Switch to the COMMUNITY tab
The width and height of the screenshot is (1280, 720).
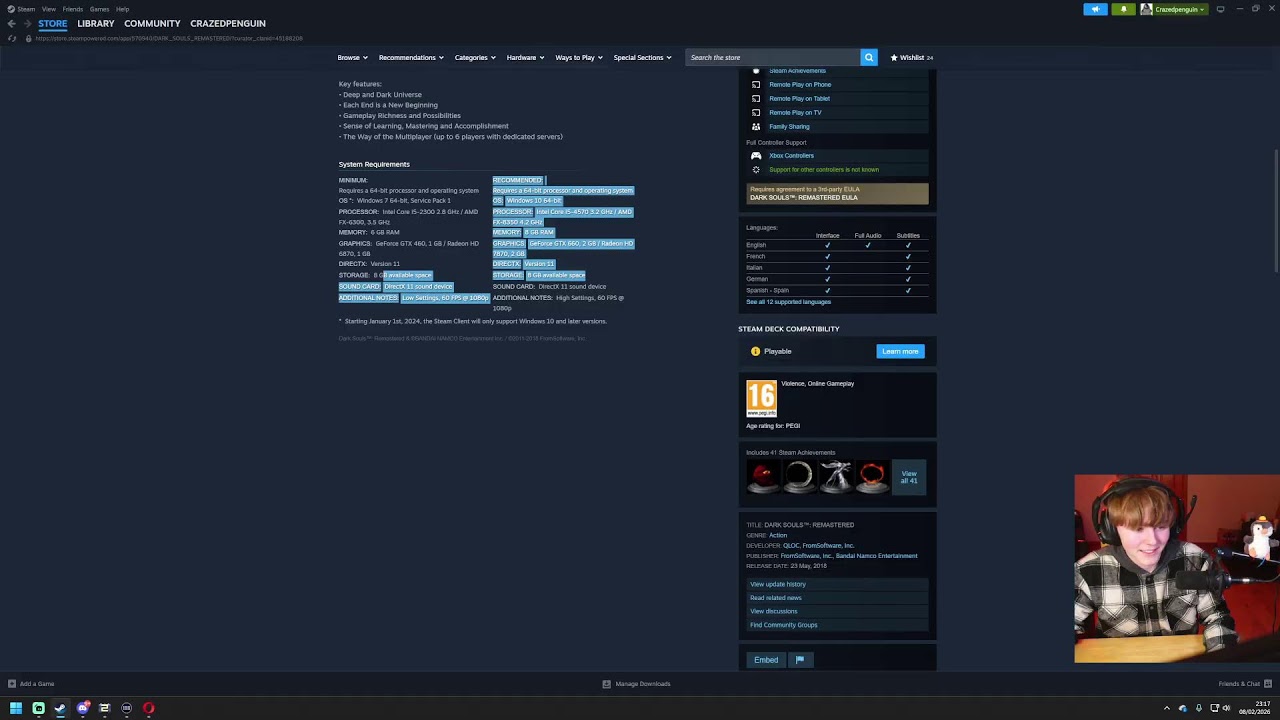pyautogui.click(x=152, y=23)
